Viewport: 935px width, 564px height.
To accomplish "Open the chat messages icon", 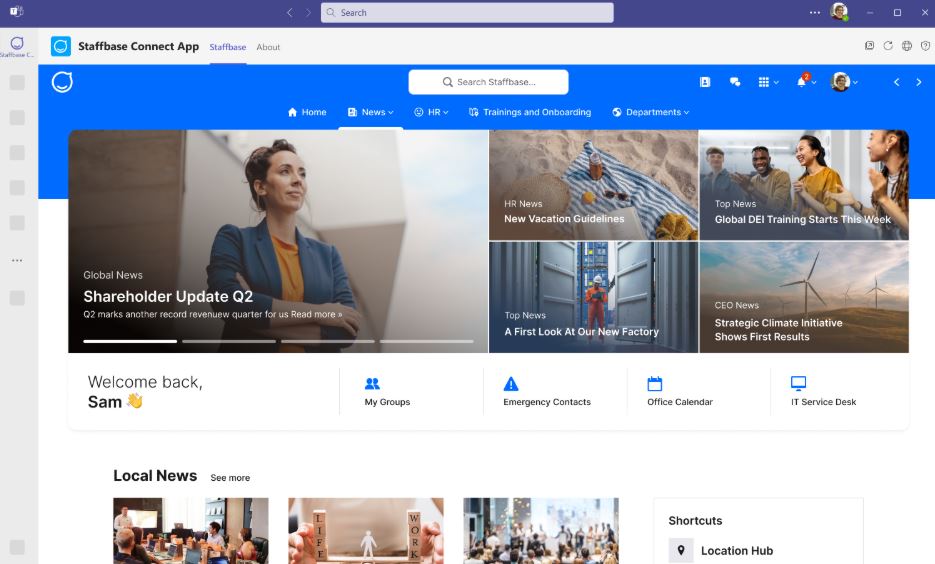I will (735, 82).
